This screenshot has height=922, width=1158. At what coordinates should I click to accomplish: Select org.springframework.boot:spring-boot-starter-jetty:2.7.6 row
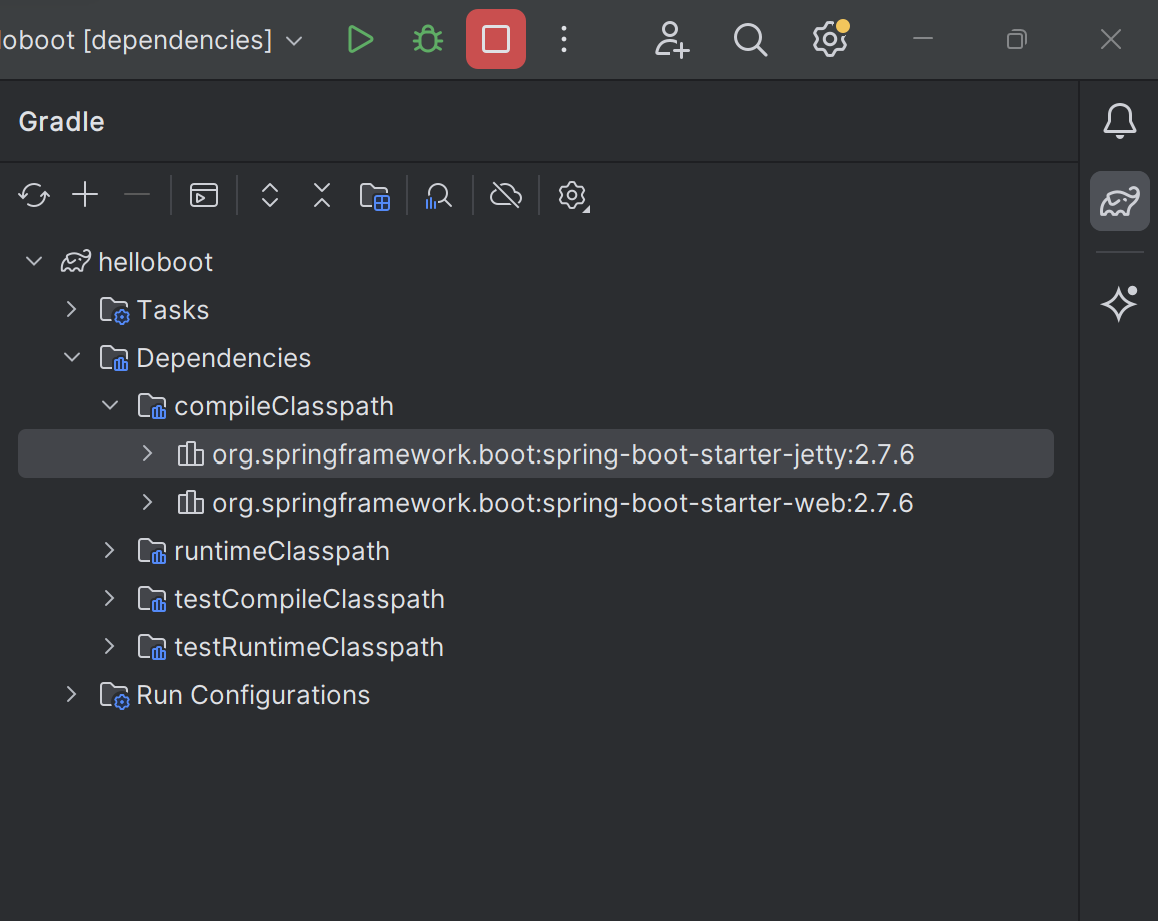coord(535,454)
